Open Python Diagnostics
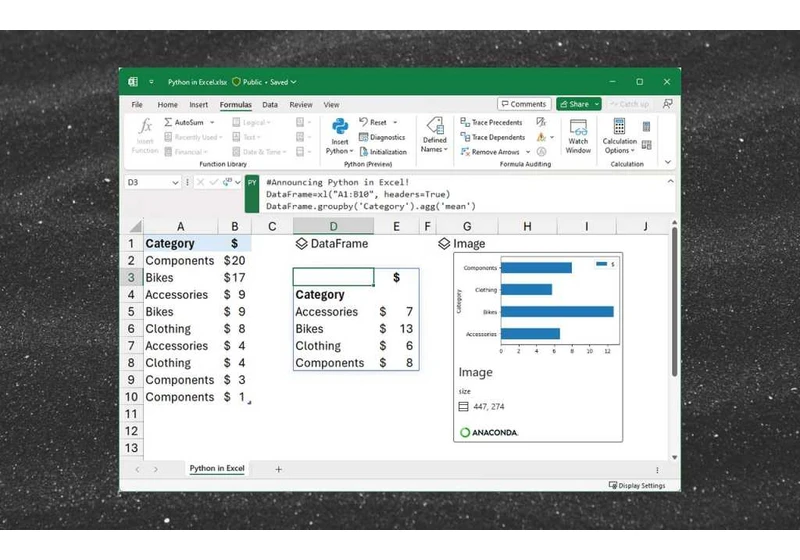The image size is (800, 560). pyautogui.click(x=382, y=137)
